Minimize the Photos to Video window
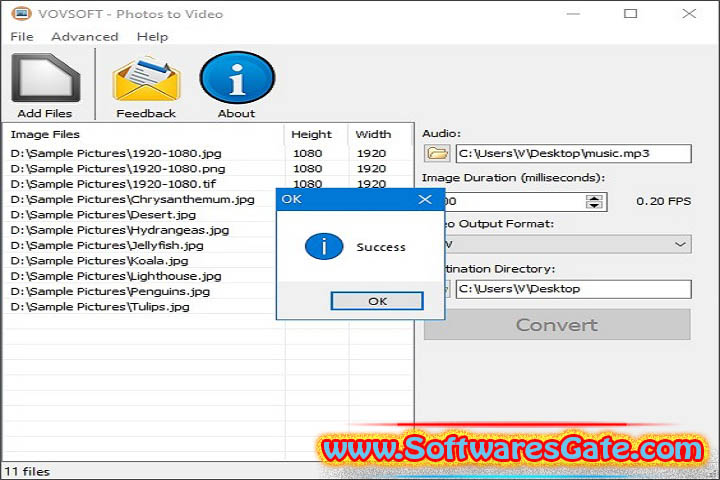The height and width of the screenshot is (480, 720). (x=573, y=14)
